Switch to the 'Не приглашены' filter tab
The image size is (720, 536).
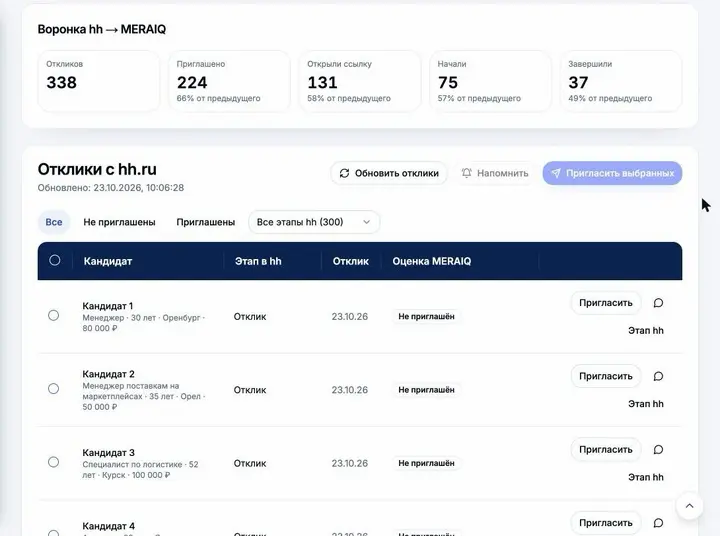coord(119,222)
